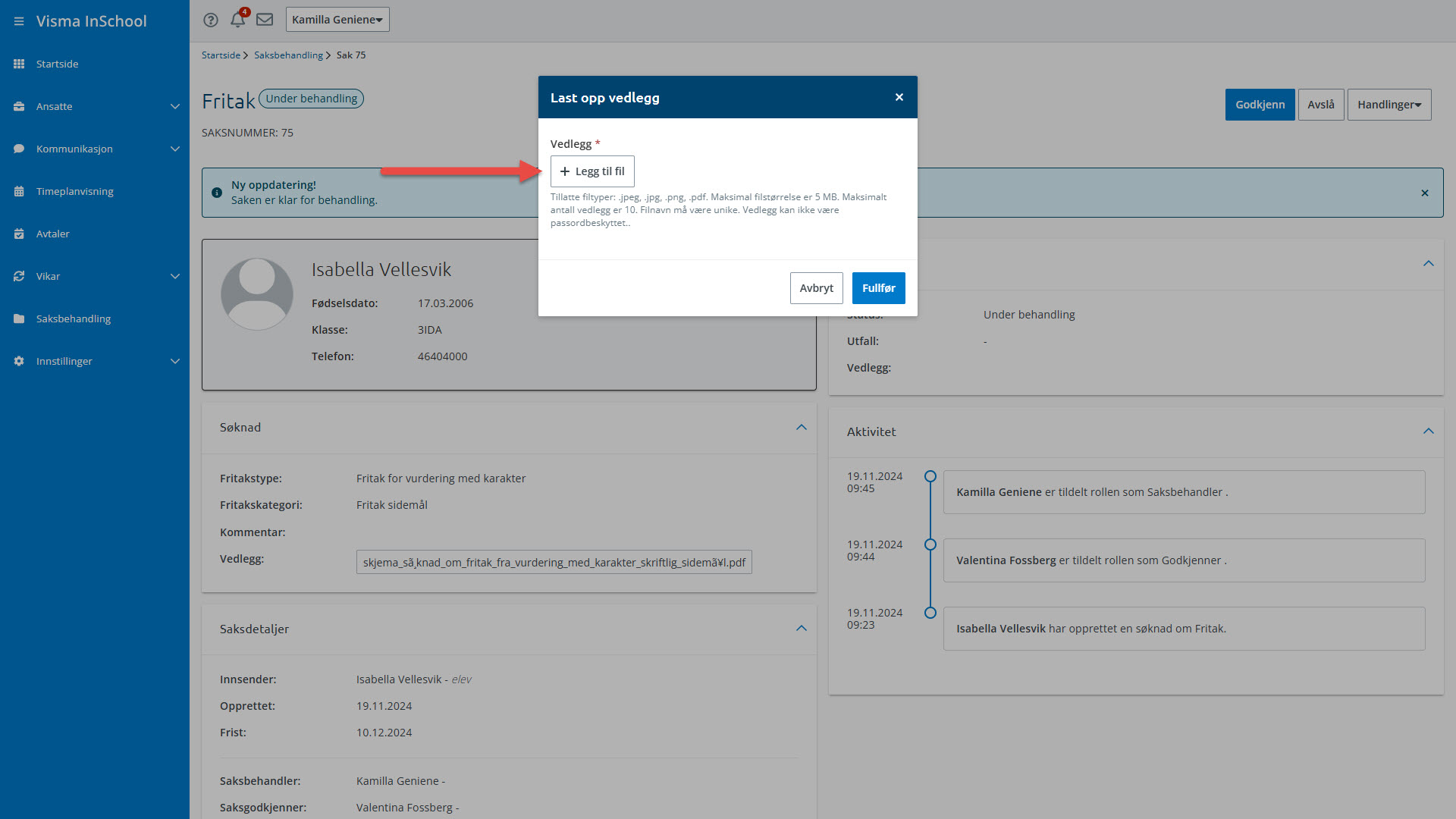Click the hamburger menu icon
Viewport: 1456px width, 819px height.
point(19,21)
